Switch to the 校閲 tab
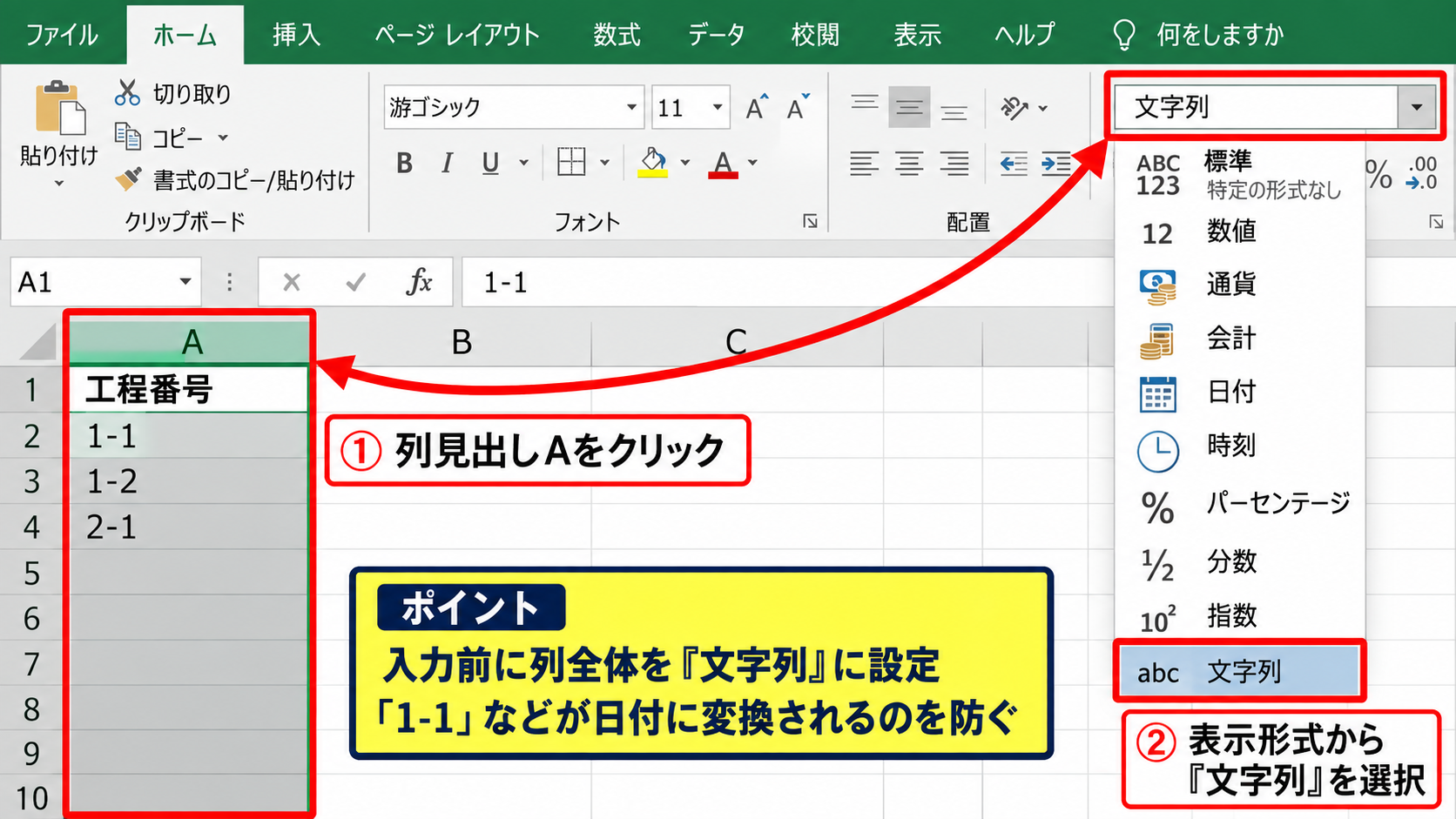1456x819 pixels. tap(815, 35)
